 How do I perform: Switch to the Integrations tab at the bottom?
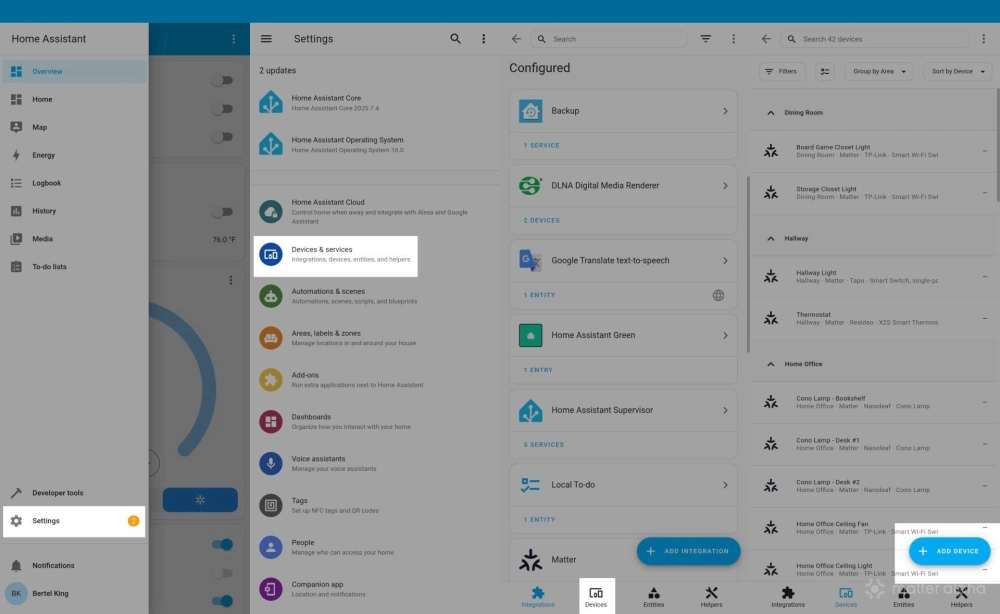click(539, 596)
